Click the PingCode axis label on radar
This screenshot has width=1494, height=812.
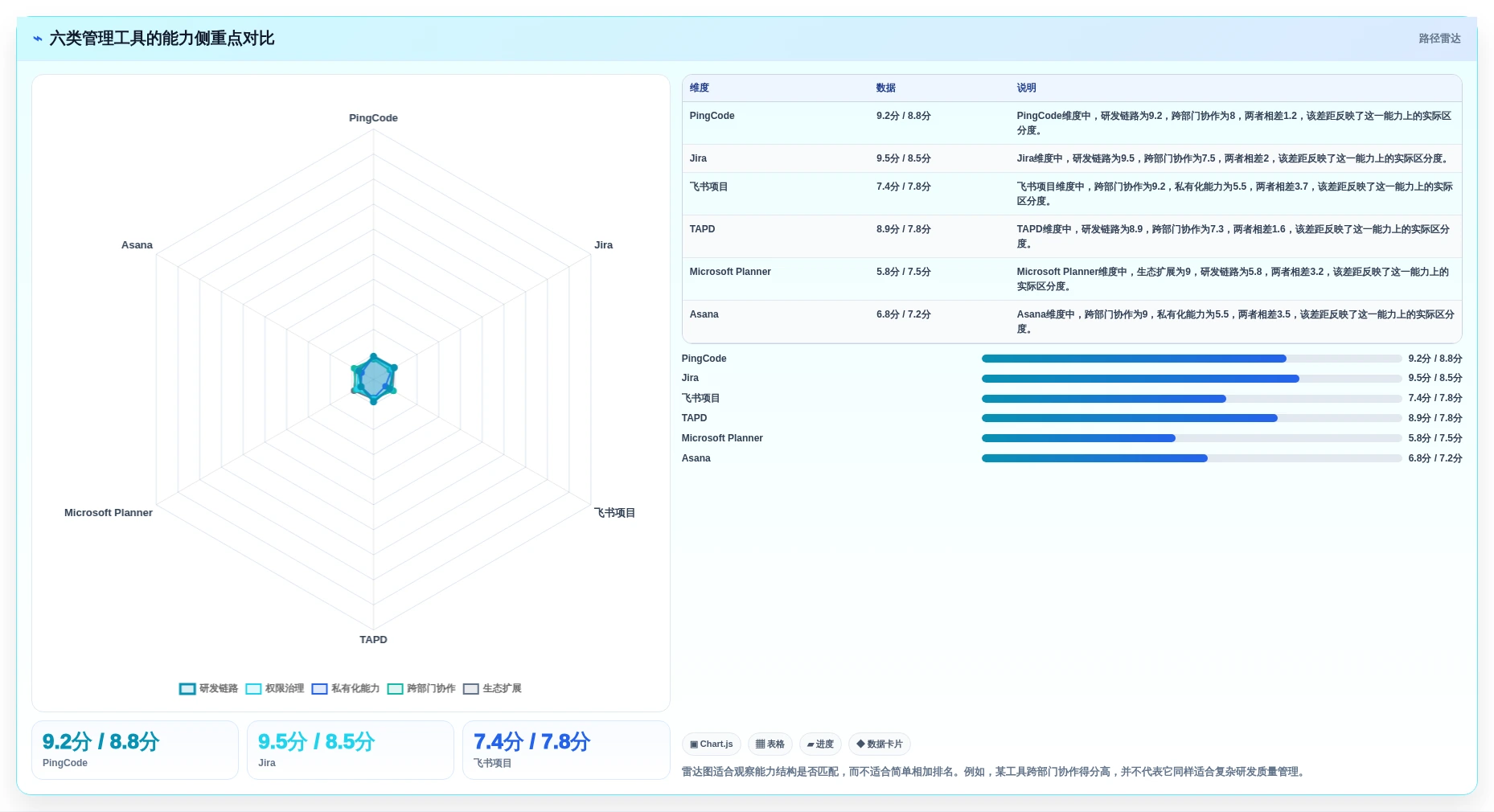click(x=373, y=118)
